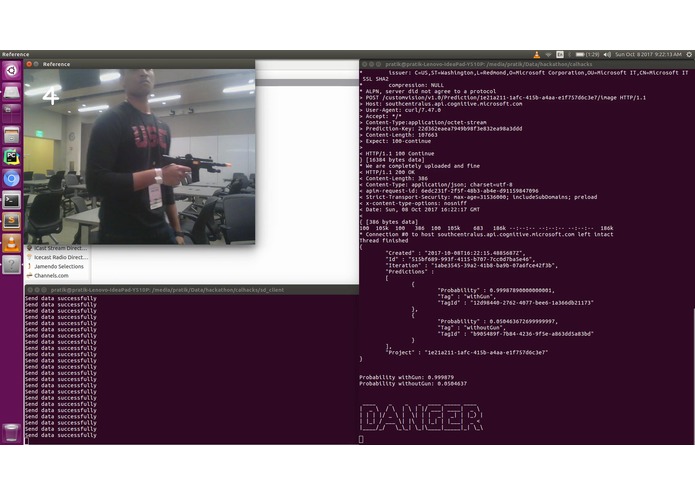Click the question-mark app icon in launcher
The width and height of the screenshot is (695, 494).
(x=12, y=265)
